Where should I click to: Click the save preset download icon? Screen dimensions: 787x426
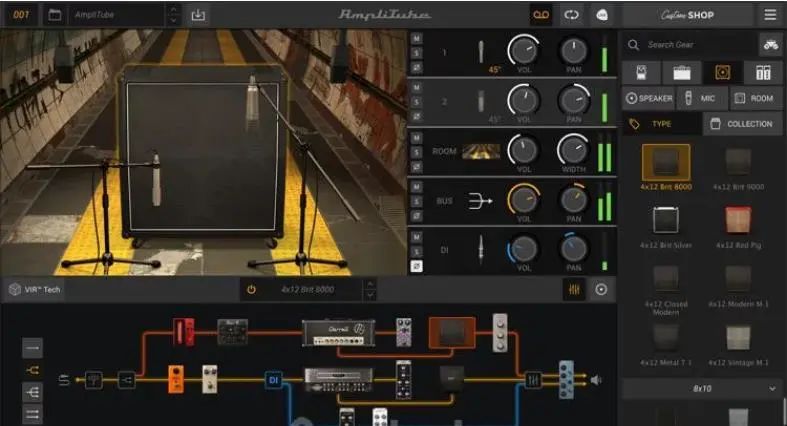coord(198,15)
